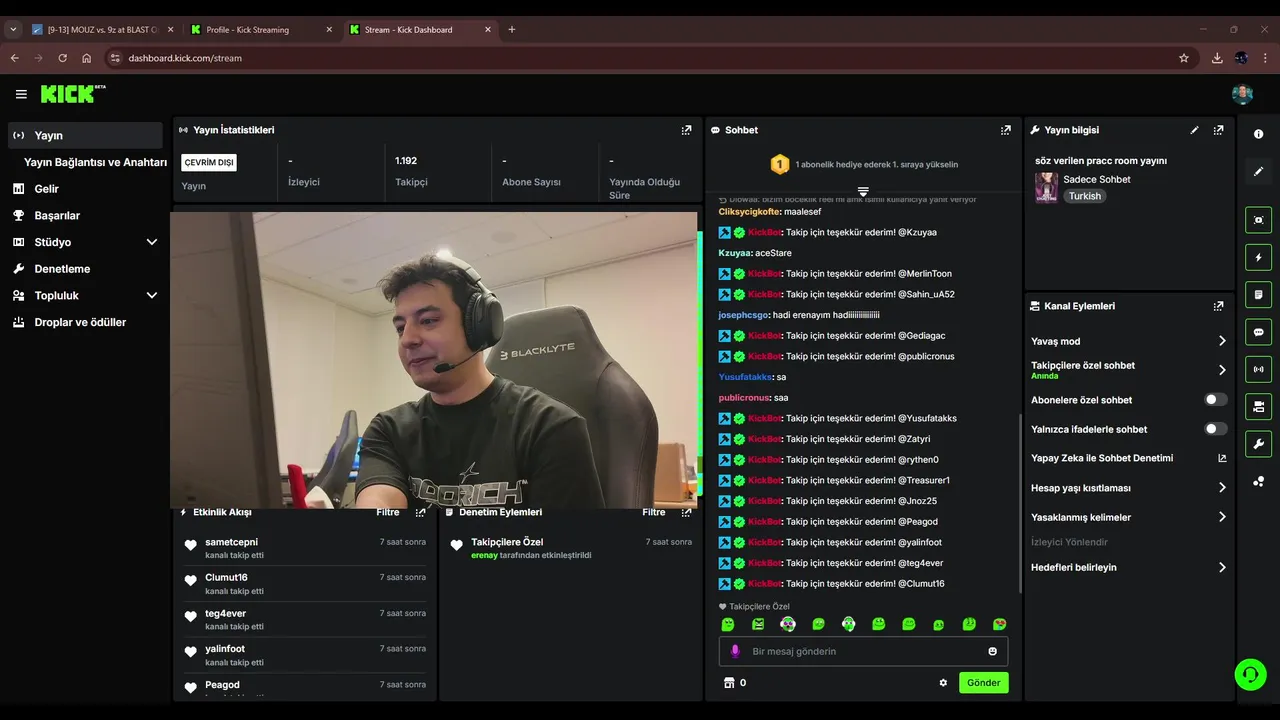Image resolution: width=1280 pixels, height=720 pixels.
Task: Click the ÇEVRİM DIŞI status badge
Action: pos(208,162)
